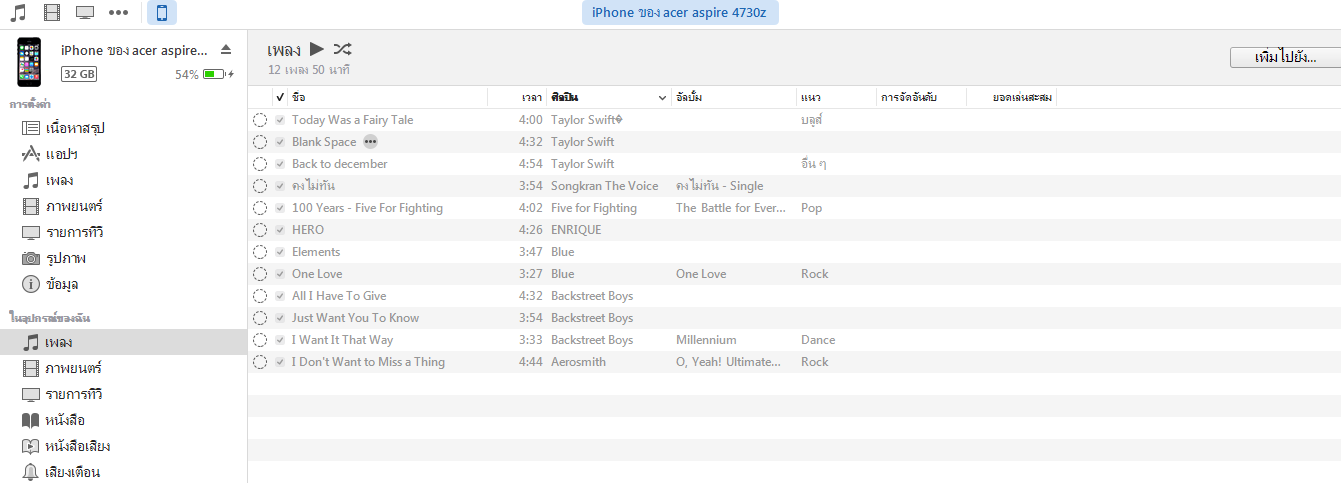The image size is (1341, 483).
Task: Uncheck the Today Was a Fairy Tale checkbox
Action: pos(281,120)
